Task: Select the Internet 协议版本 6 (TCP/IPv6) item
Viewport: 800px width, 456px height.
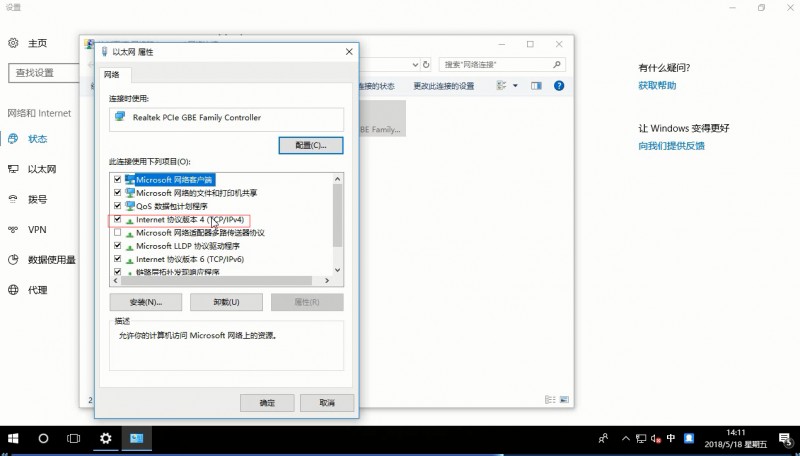Action: [x=190, y=259]
